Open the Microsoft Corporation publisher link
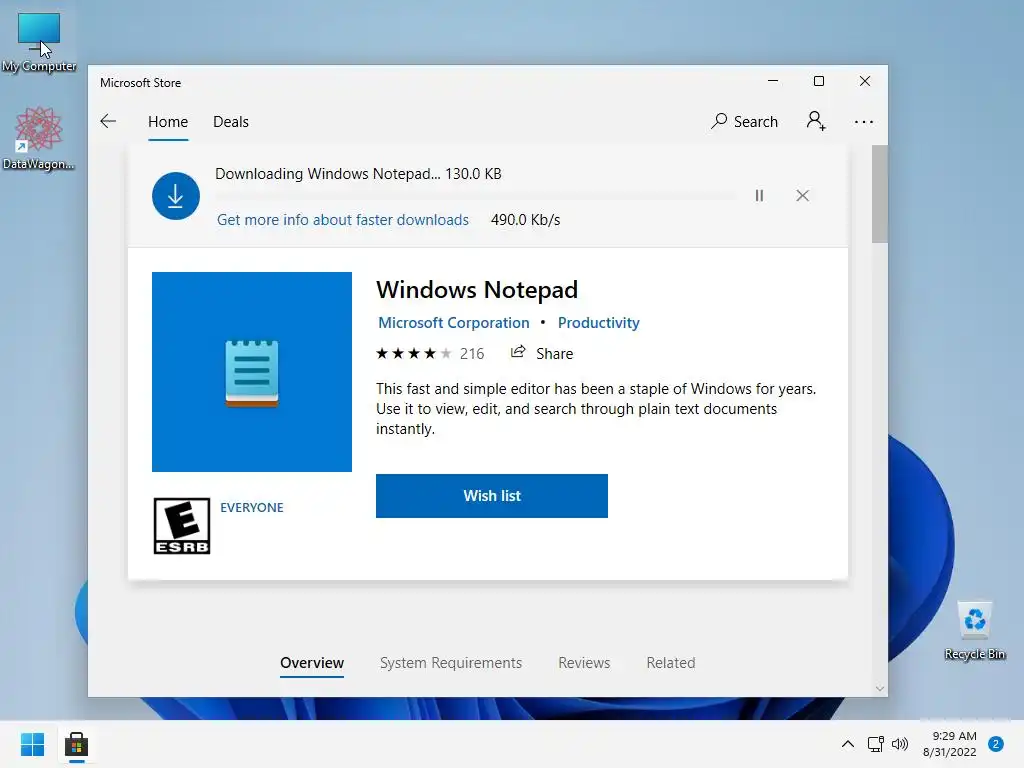The width and height of the screenshot is (1024, 768). pyautogui.click(x=454, y=323)
